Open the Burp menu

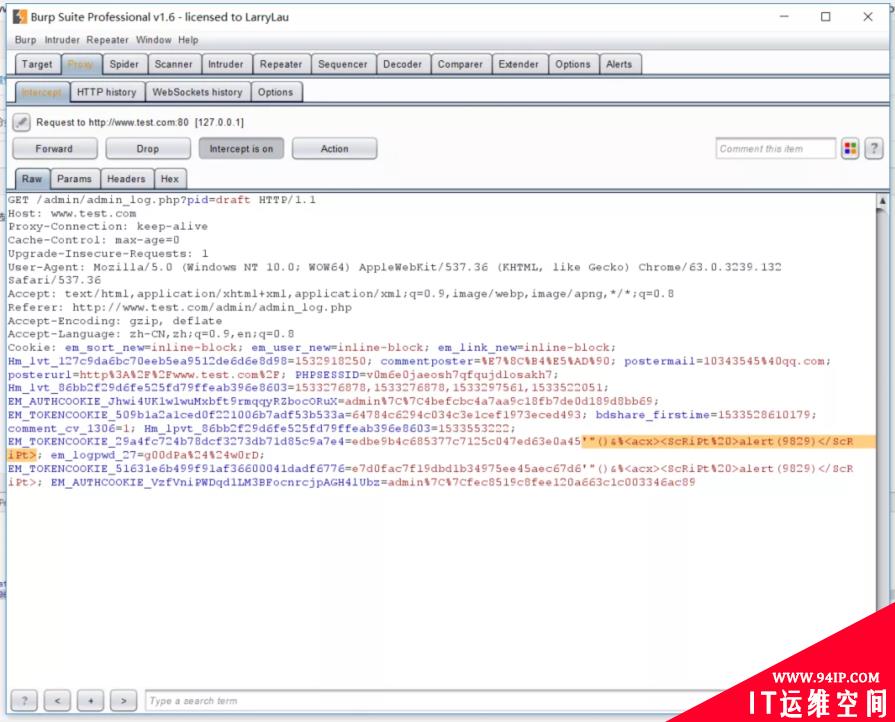coord(25,40)
